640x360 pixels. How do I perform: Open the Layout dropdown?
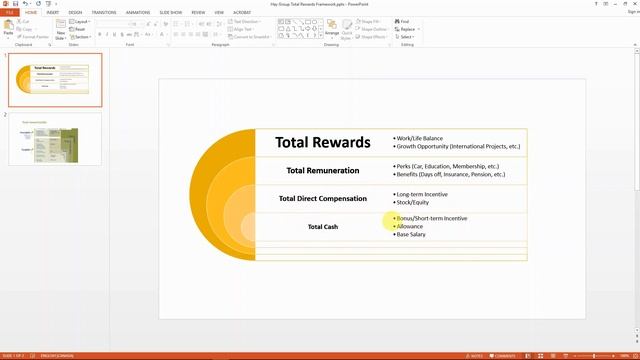[x=80, y=21]
